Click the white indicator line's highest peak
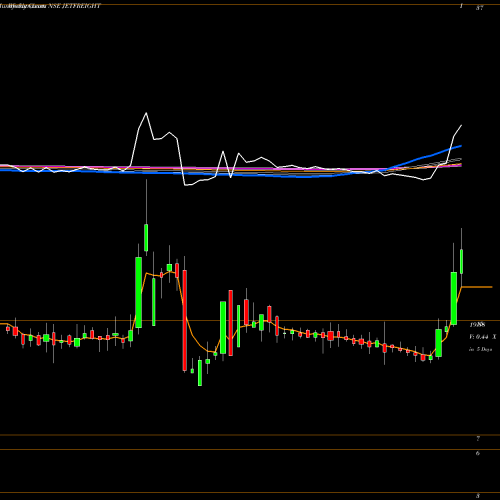500x500 pixels. 146,113
